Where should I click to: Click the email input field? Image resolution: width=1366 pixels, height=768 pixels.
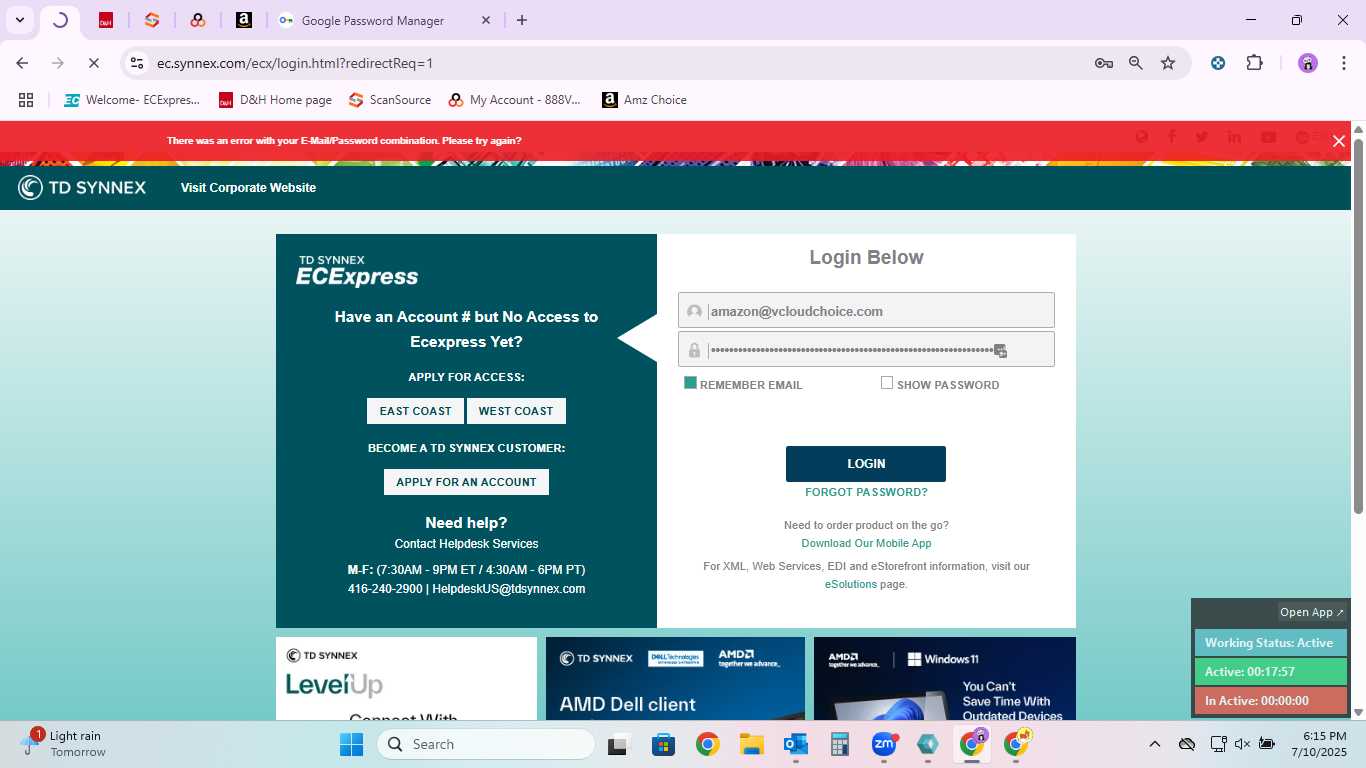[x=866, y=311]
